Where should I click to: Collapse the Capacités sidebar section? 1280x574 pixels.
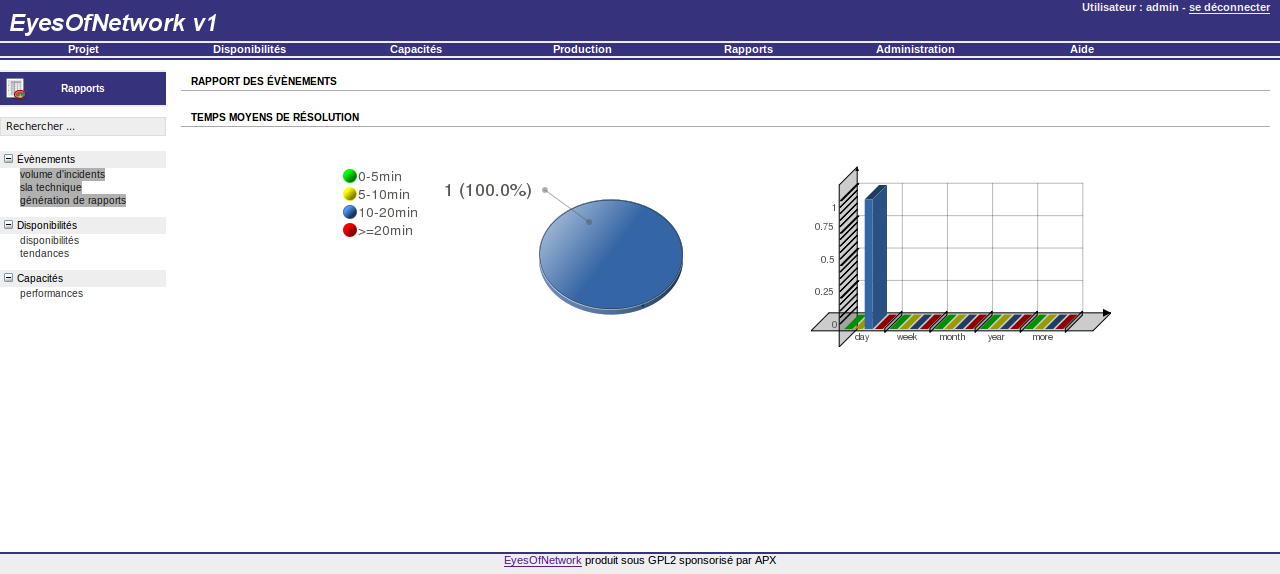coord(9,278)
